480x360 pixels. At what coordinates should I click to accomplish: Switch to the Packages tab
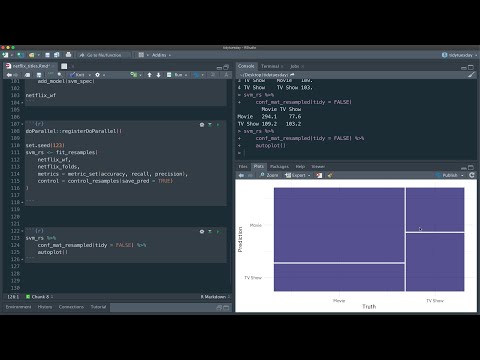pyautogui.click(x=279, y=166)
